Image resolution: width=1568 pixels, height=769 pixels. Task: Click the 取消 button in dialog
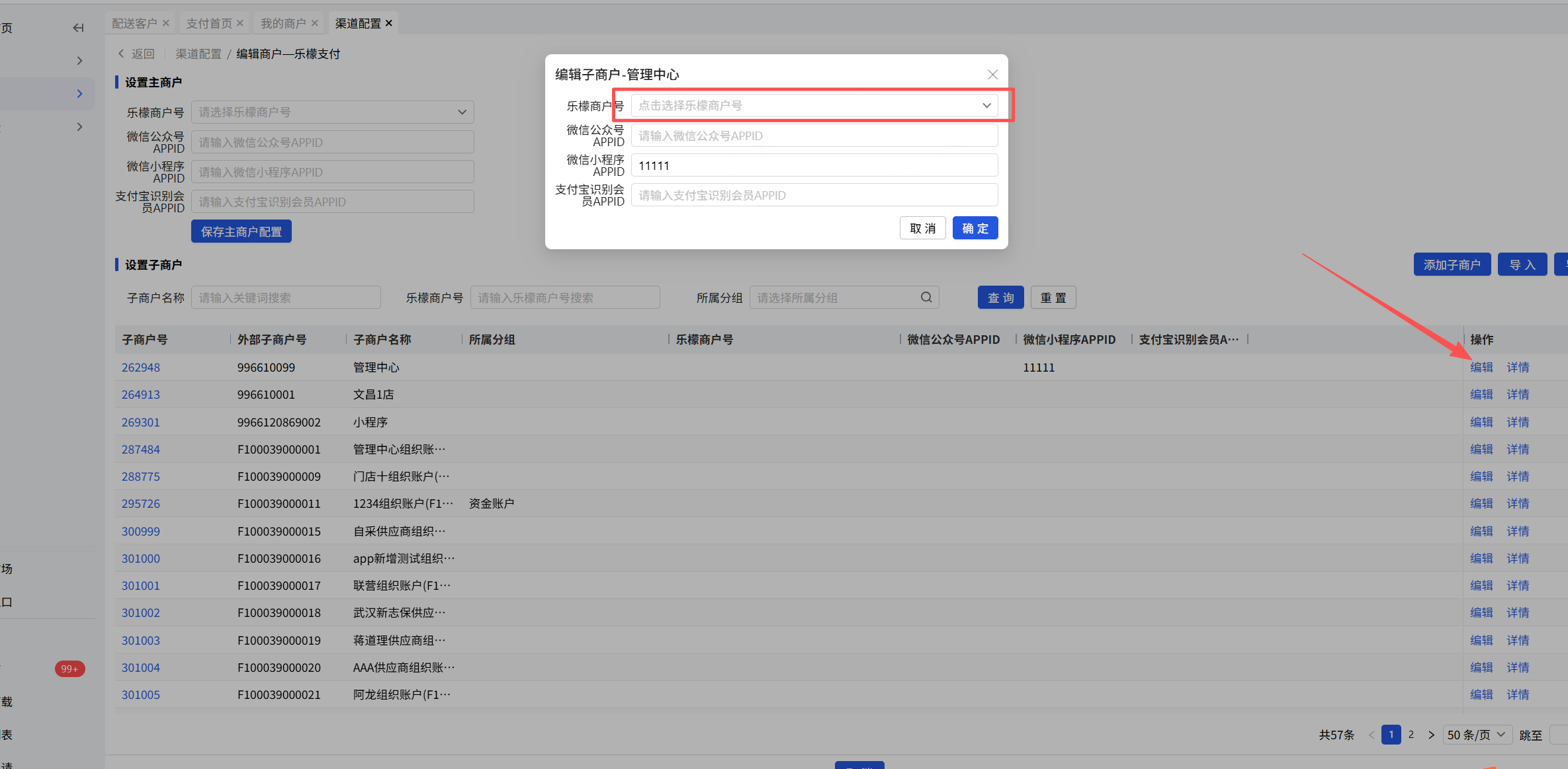click(922, 228)
